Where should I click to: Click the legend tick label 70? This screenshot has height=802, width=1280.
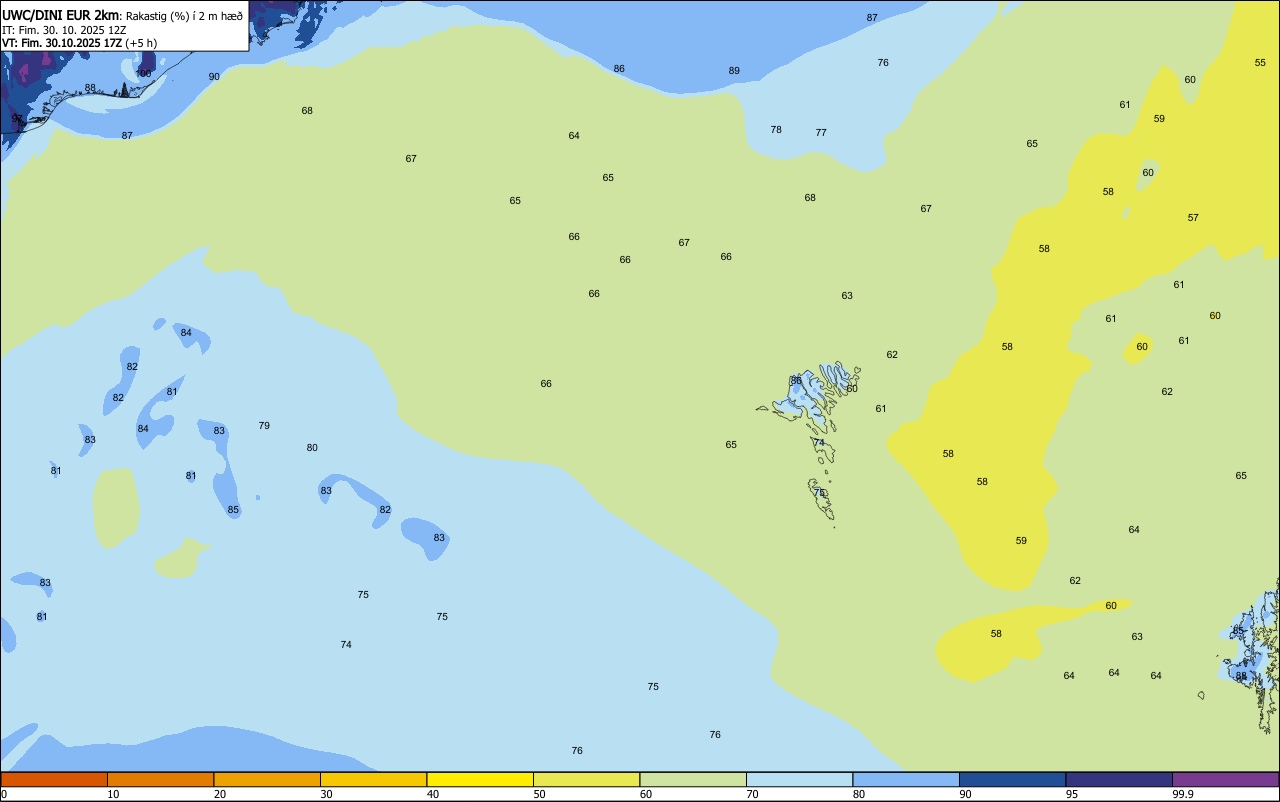(752, 794)
